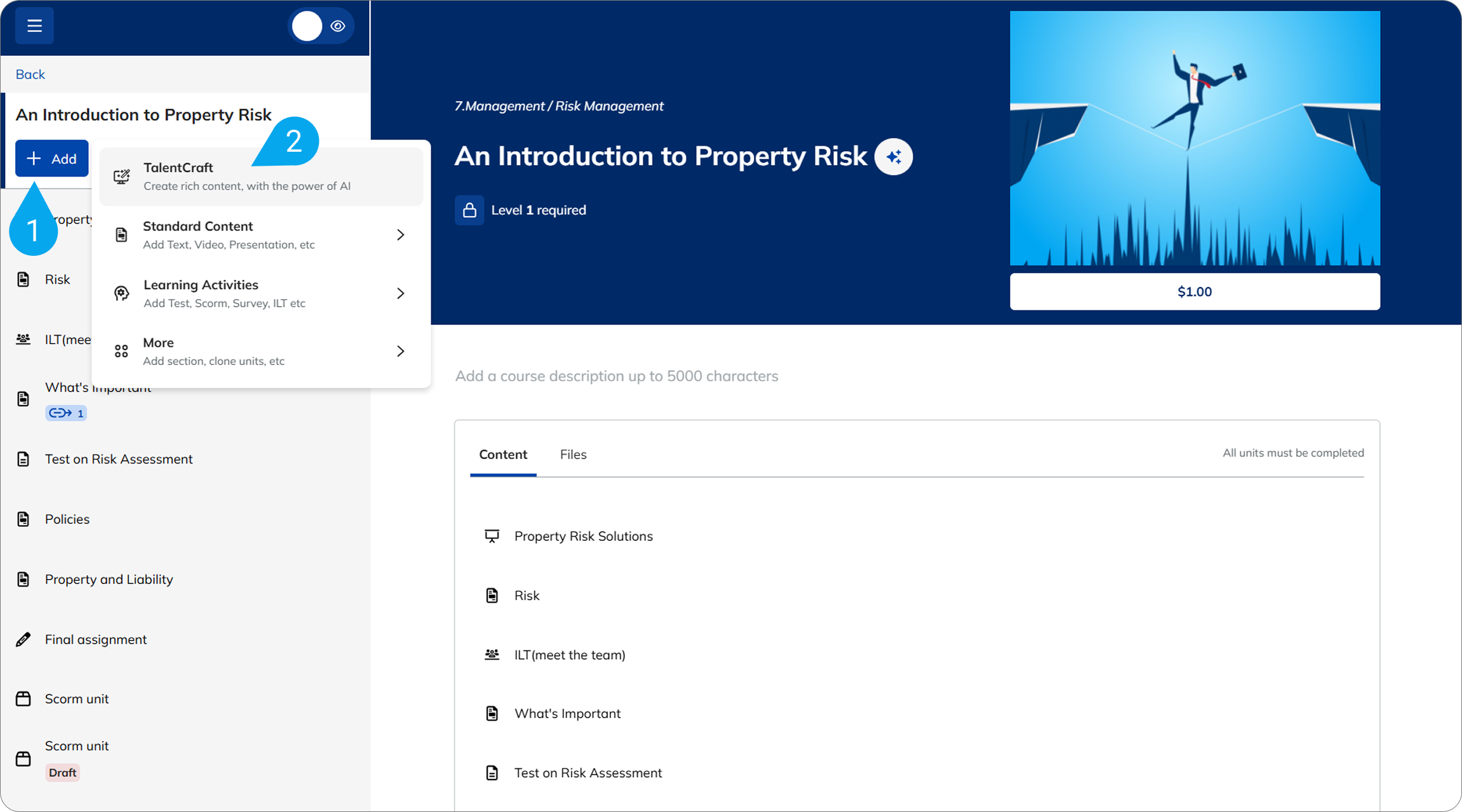Toggle the learner preview eye switch
This screenshot has width=1462, height=812.
click(x=321, y=26)
